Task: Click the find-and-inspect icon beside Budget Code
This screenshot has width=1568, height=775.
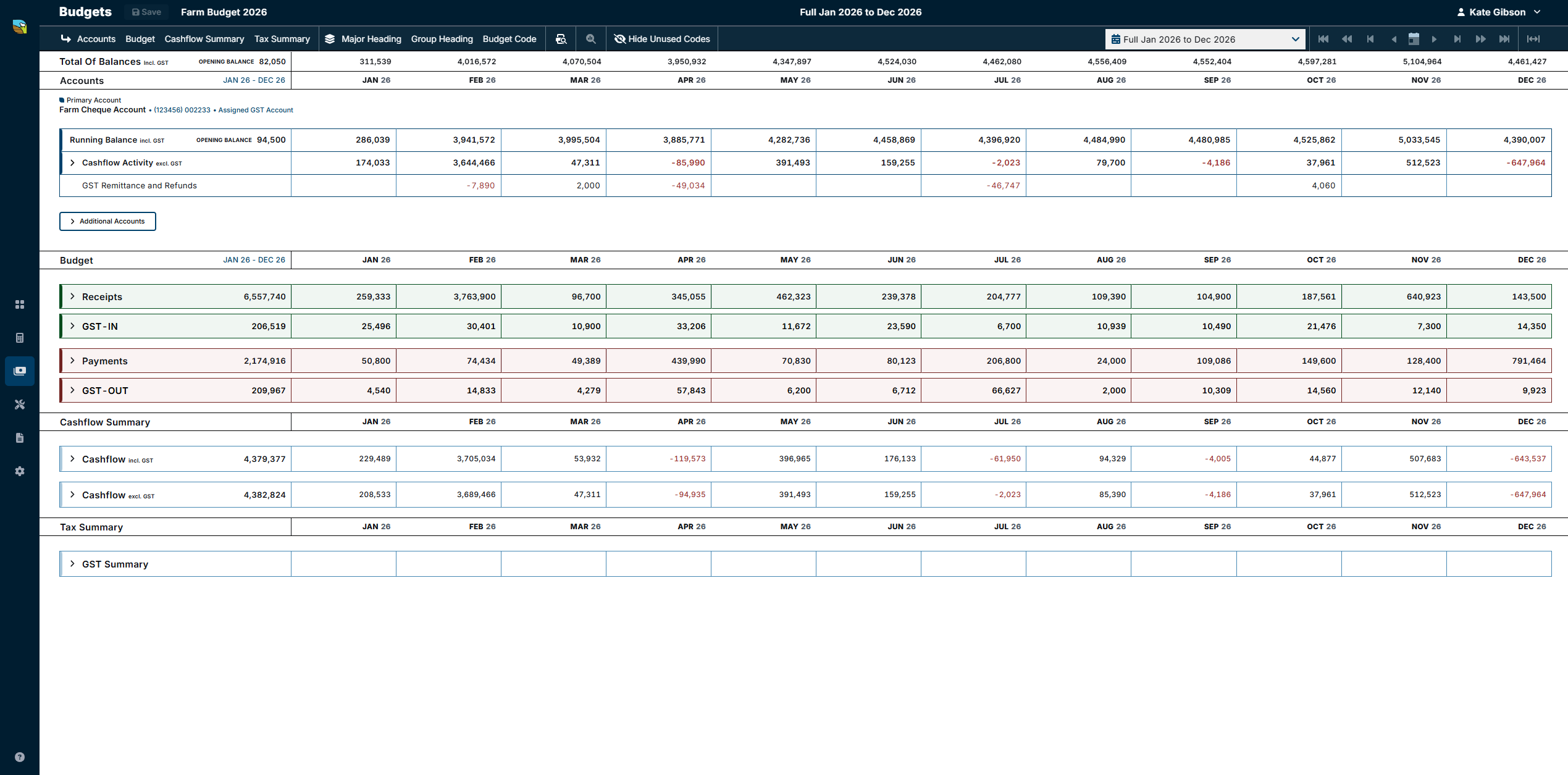Action: pos(561,39)
